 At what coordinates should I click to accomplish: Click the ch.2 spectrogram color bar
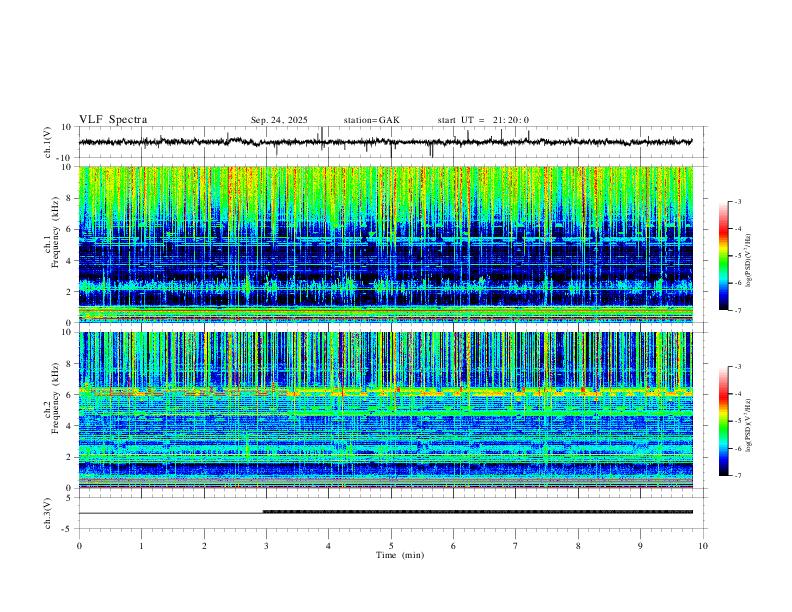pyautogui.click(x=723, y=421)
